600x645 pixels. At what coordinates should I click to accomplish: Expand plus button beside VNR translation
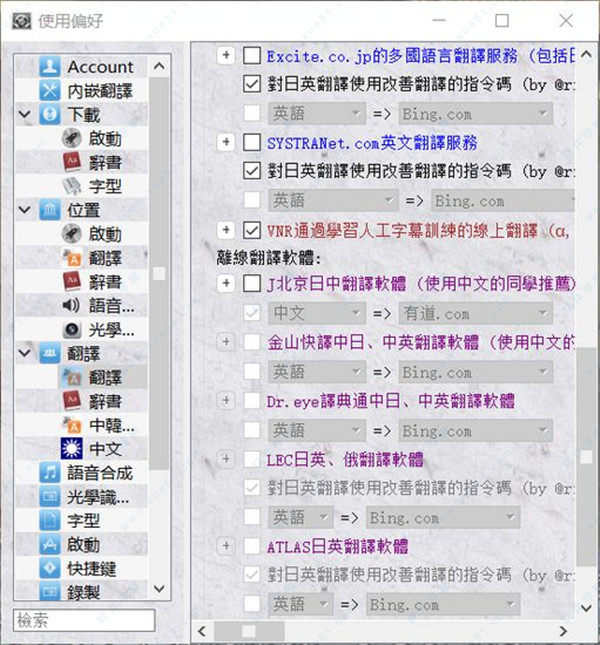click(226, 230)
